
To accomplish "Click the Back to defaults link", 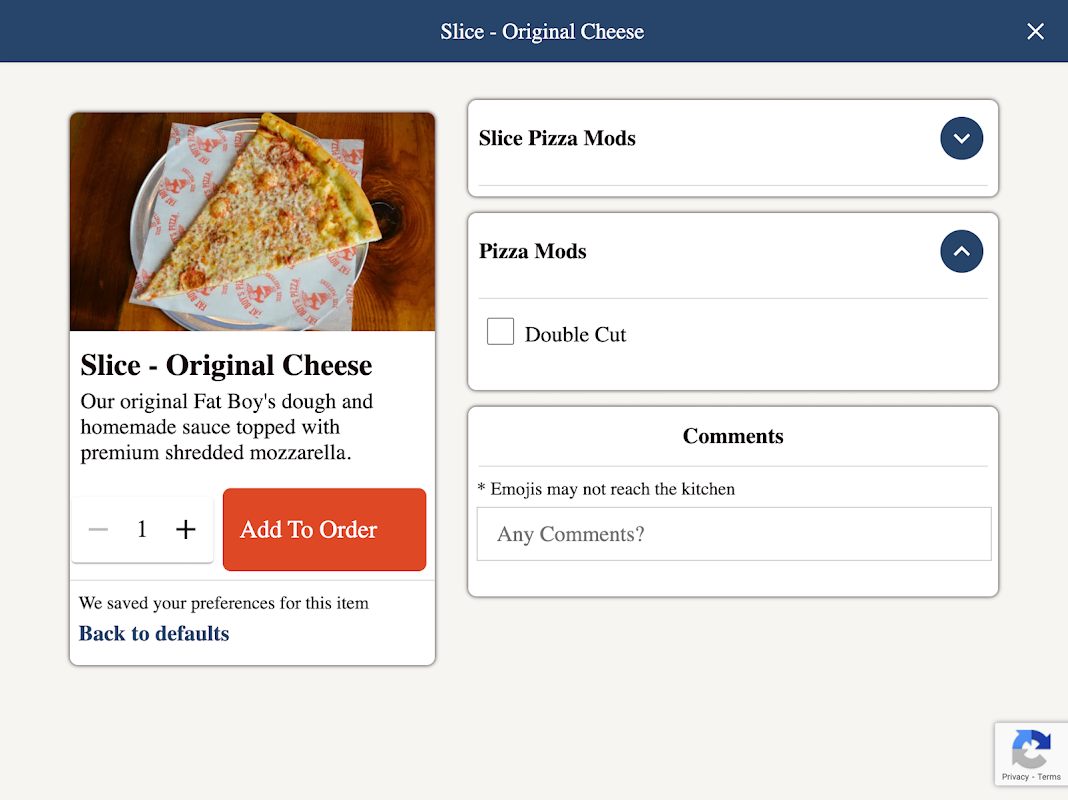I will 154,634.
